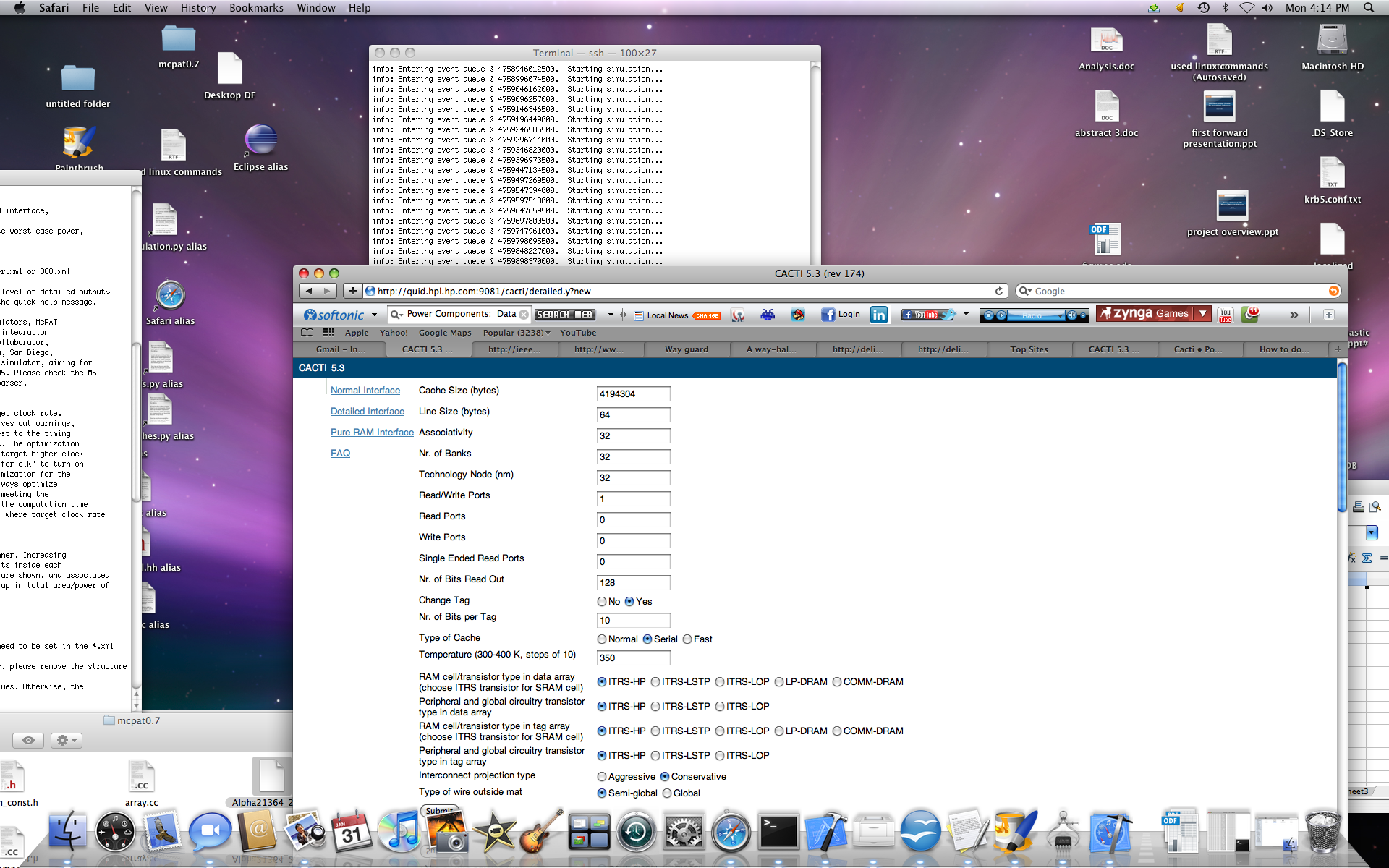Select COMM-DRAM for tag array cell type

(837, 731)
